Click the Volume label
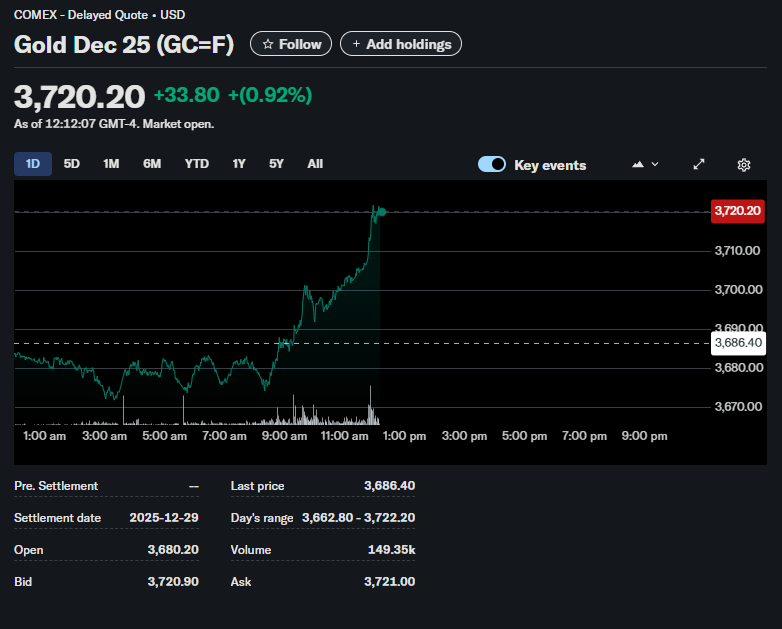The height and width of the screenshot is (629, 782). [251, 550]
